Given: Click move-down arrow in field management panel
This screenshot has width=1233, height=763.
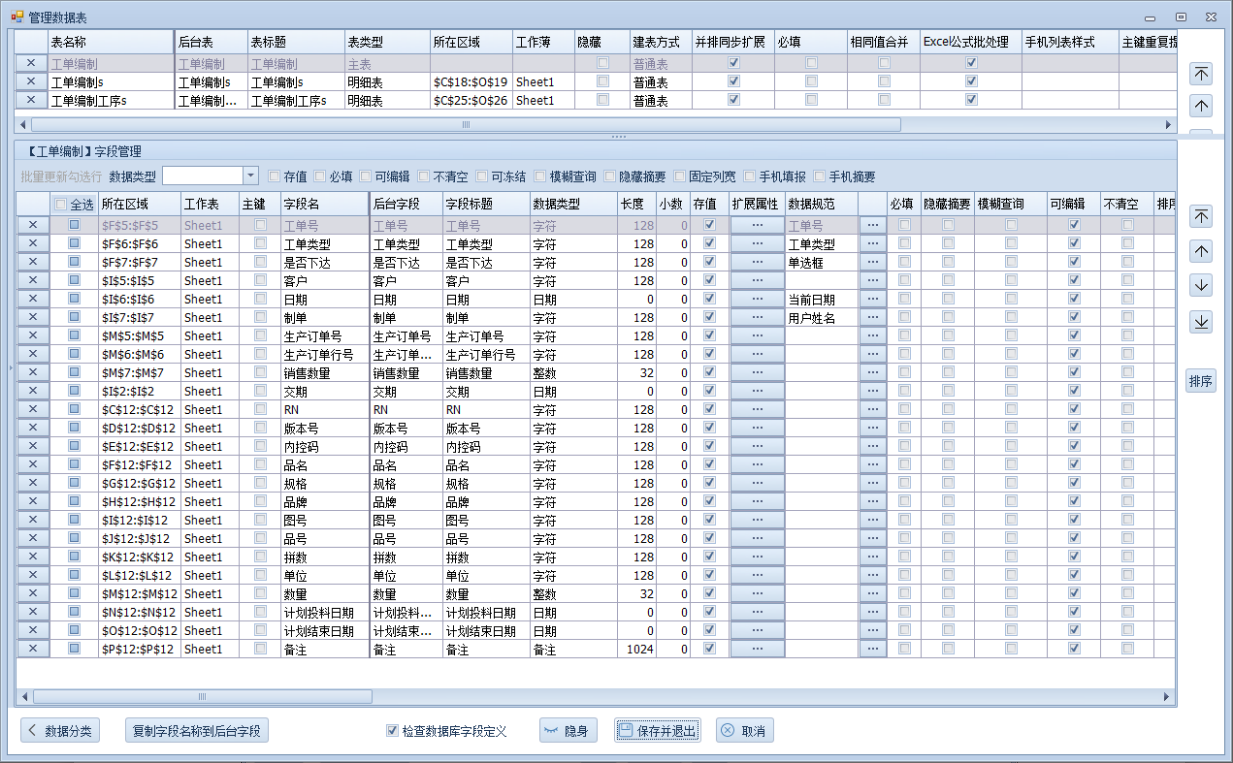Looking at the screenshot, I should coord(1201,285).
